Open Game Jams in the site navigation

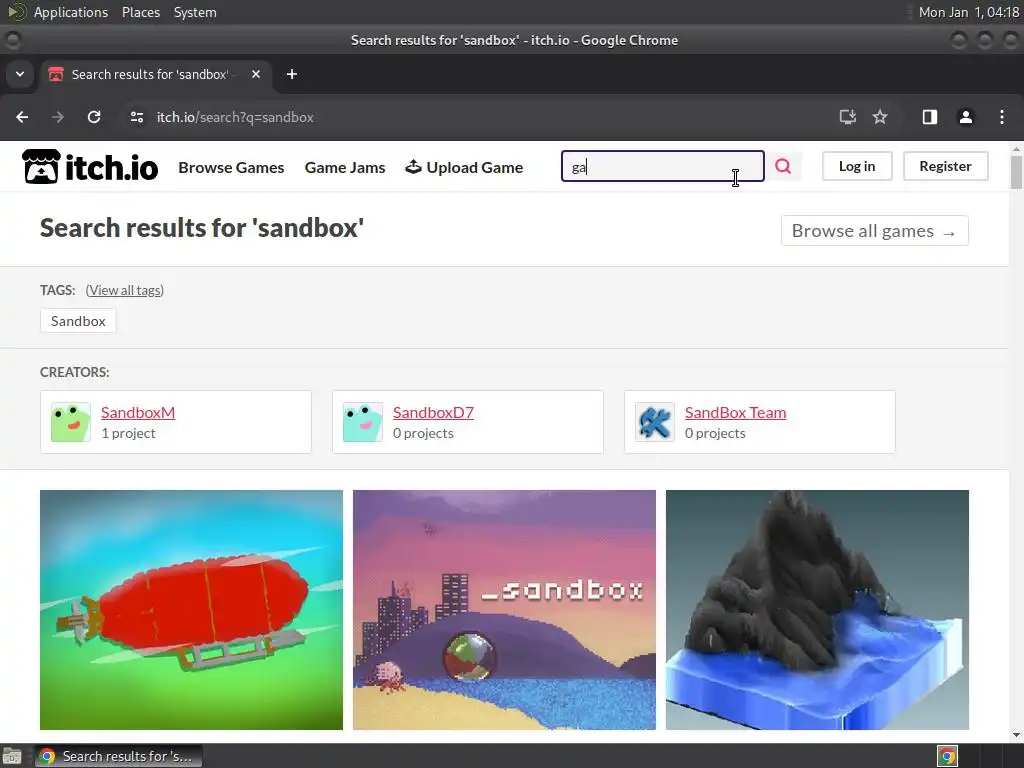pos(345,167)
